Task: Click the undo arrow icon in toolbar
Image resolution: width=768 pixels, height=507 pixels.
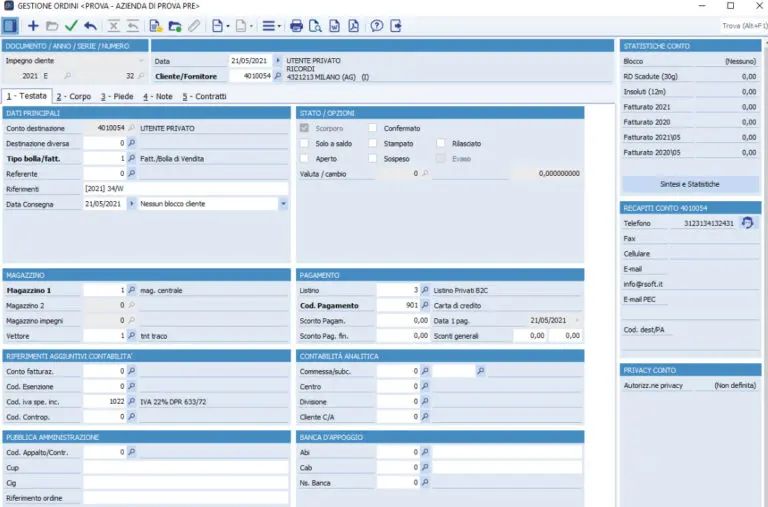Action: tap(90, 26)
